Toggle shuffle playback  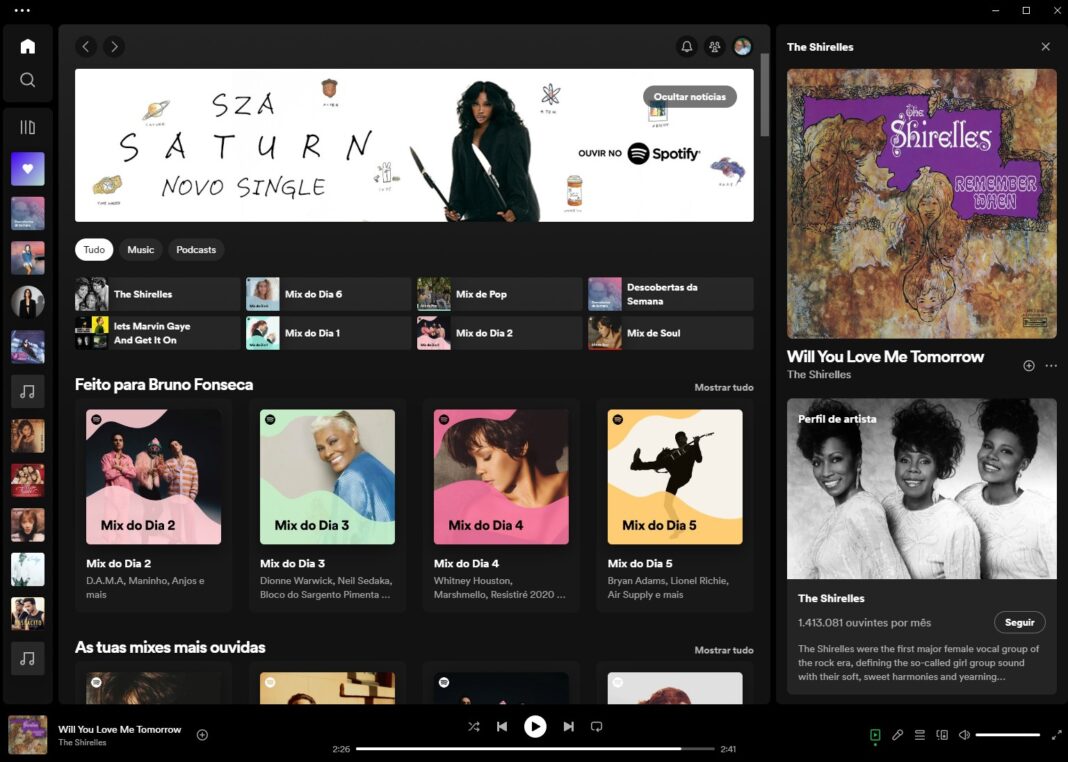474,727
